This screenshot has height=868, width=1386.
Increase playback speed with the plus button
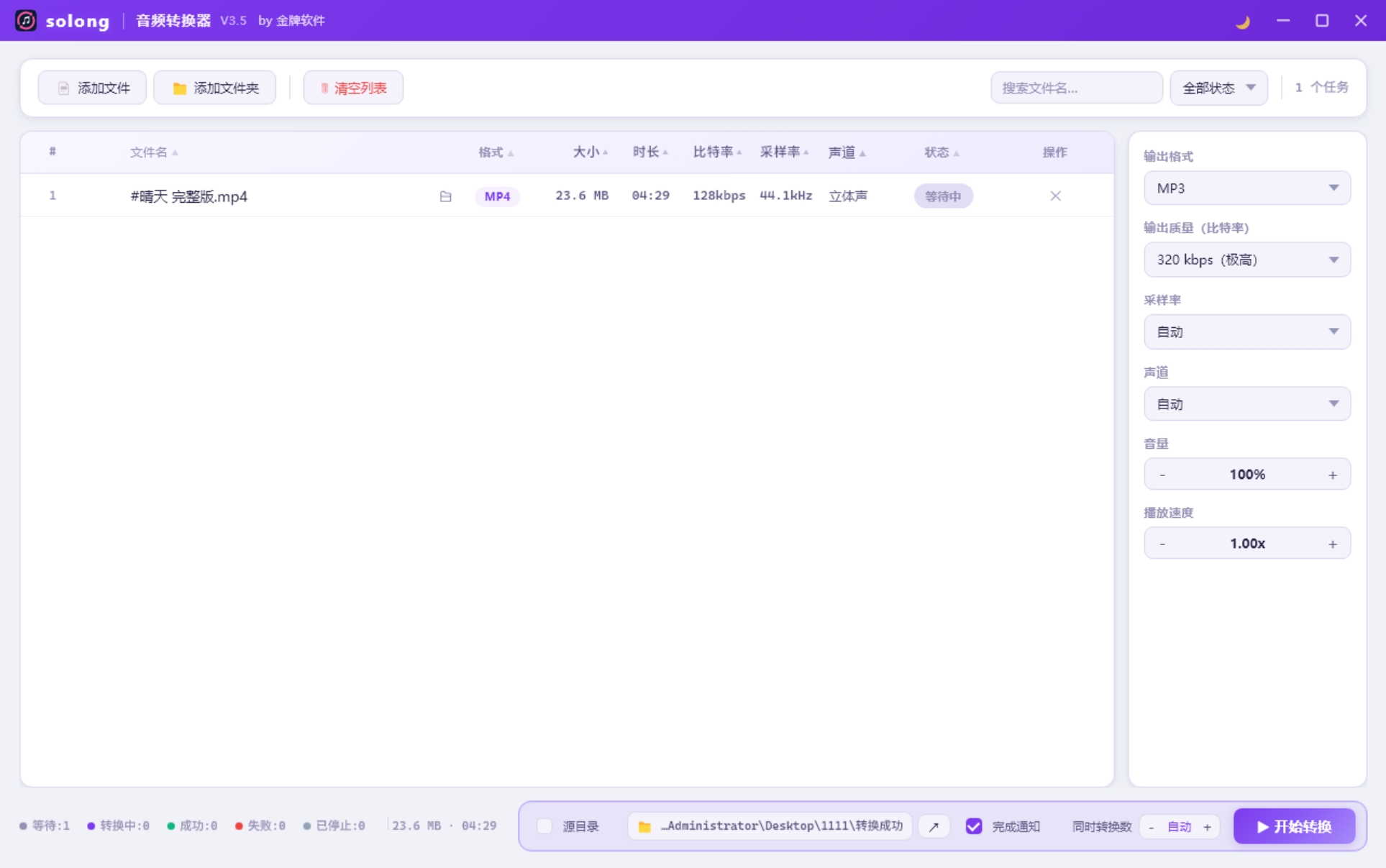coord(1333,544)
